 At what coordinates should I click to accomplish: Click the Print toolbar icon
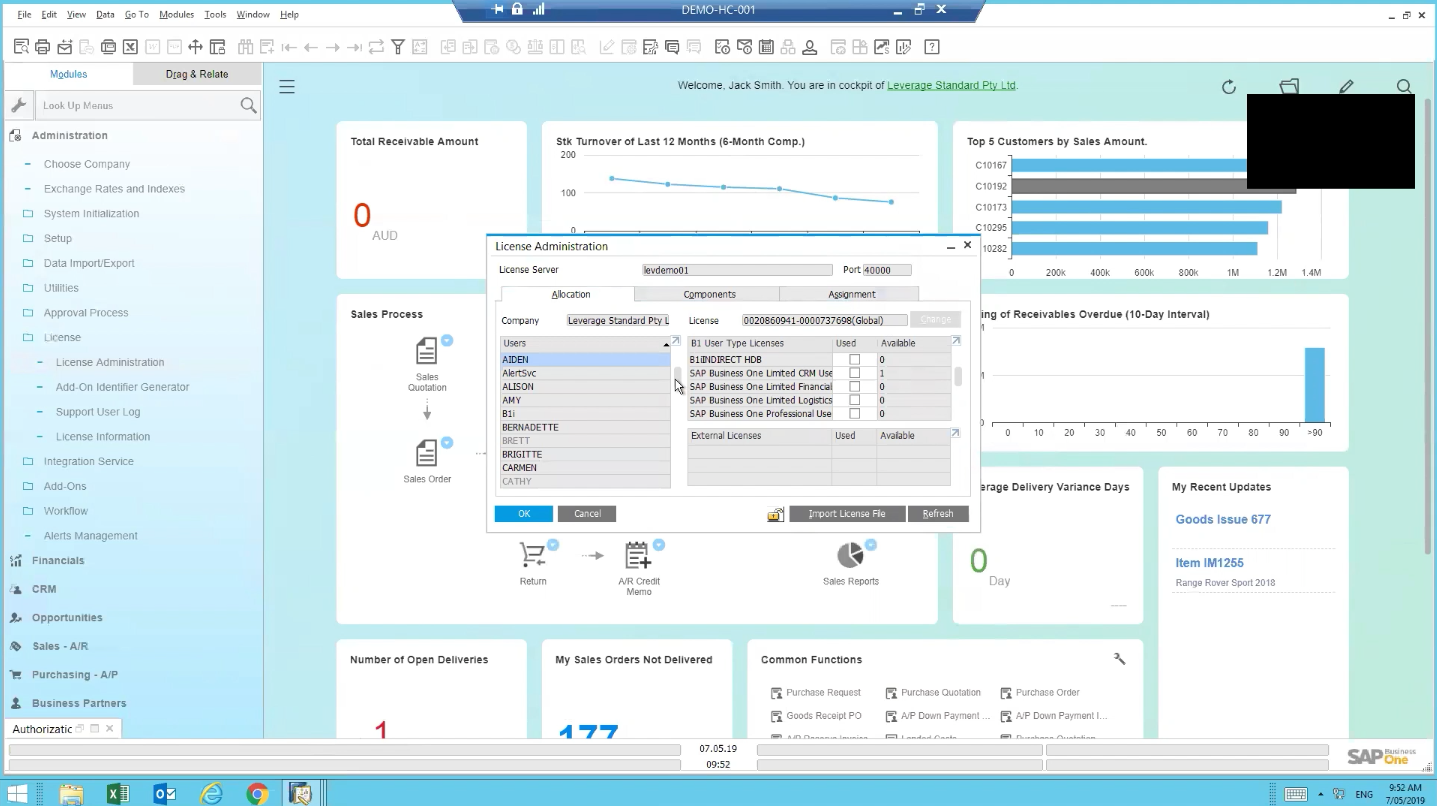tap(42, 47)
